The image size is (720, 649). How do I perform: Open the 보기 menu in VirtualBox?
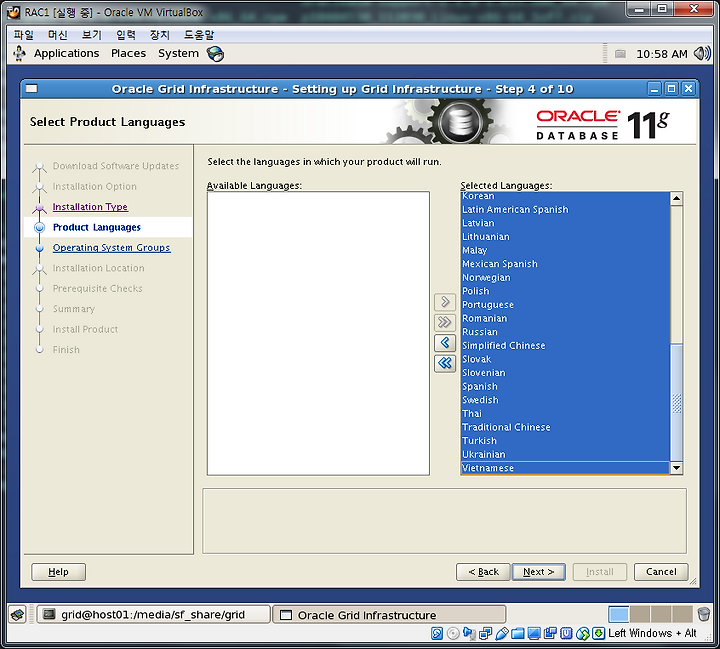[x=91, y=35]
